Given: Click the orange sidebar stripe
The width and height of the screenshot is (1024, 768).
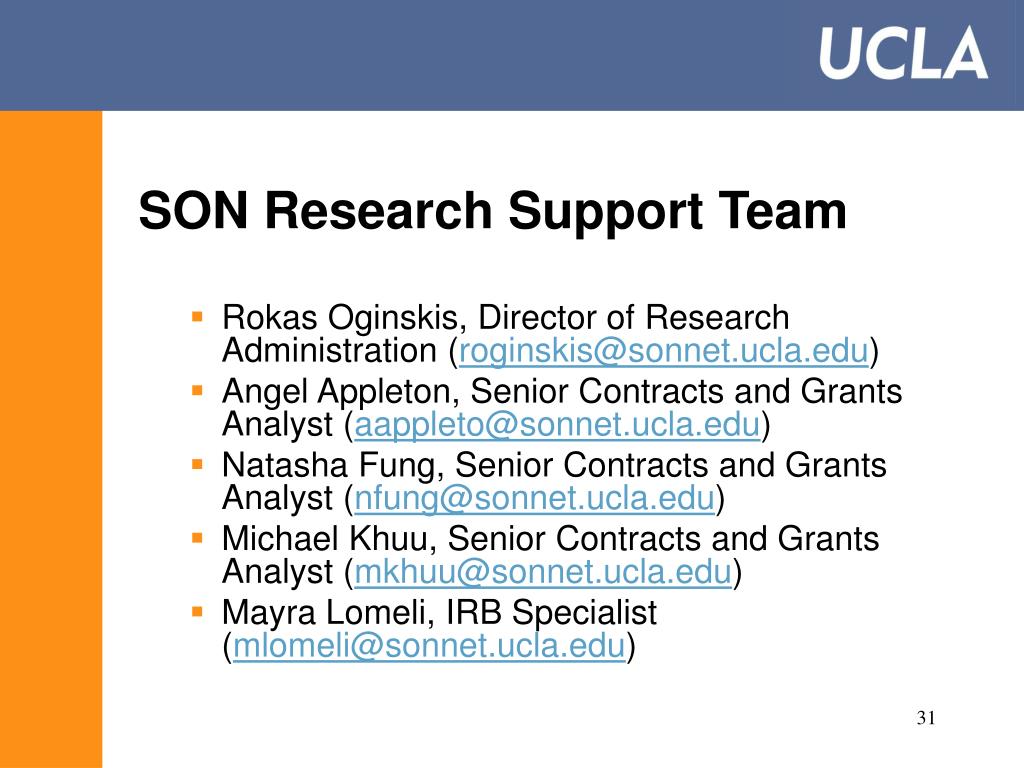Looking at the screenshot, I should [51, 439].
